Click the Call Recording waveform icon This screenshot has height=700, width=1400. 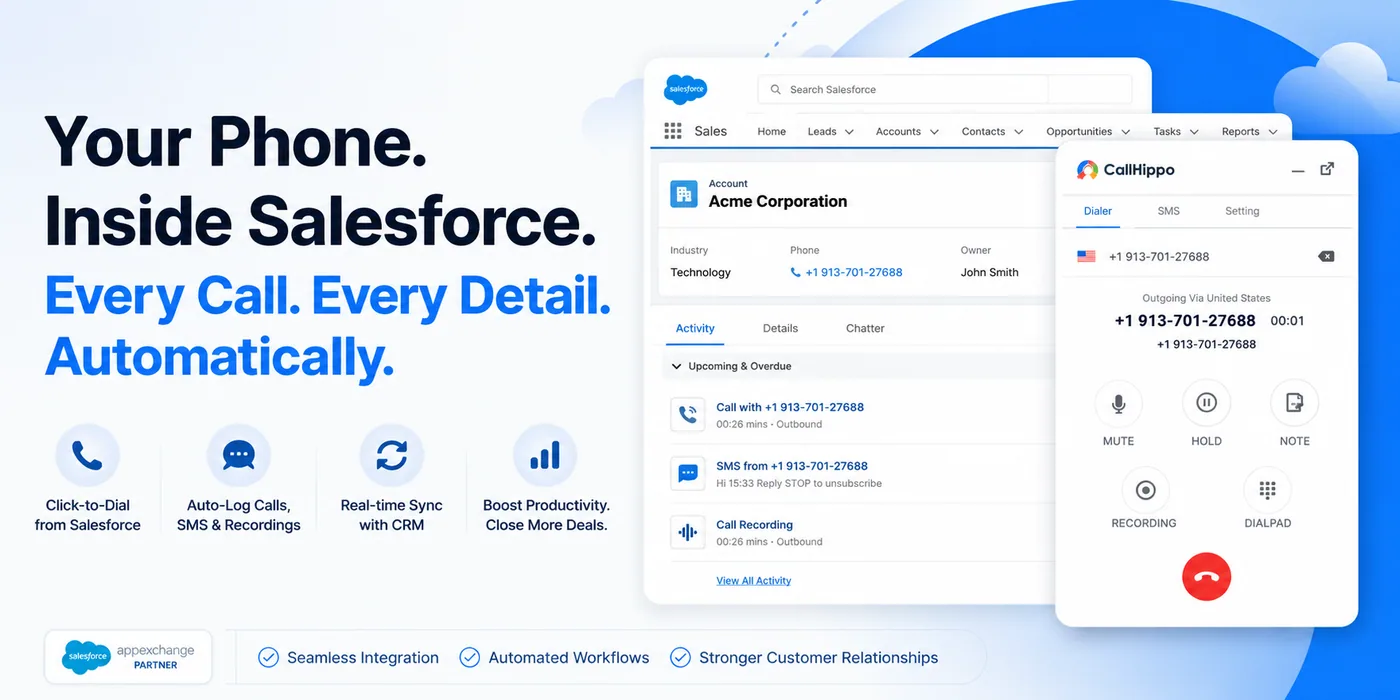point(688,533)
